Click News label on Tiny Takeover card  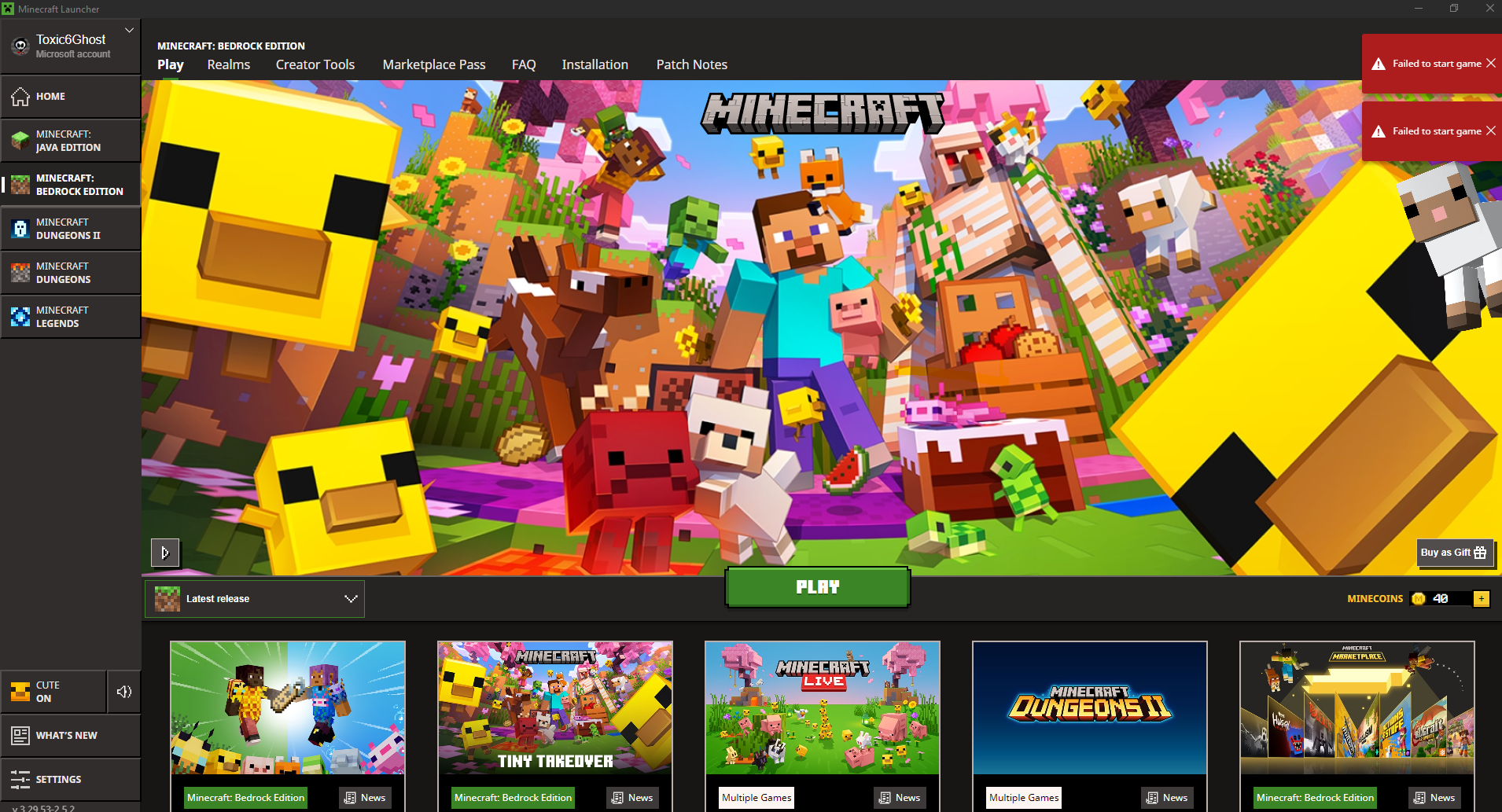pos(633,798)
